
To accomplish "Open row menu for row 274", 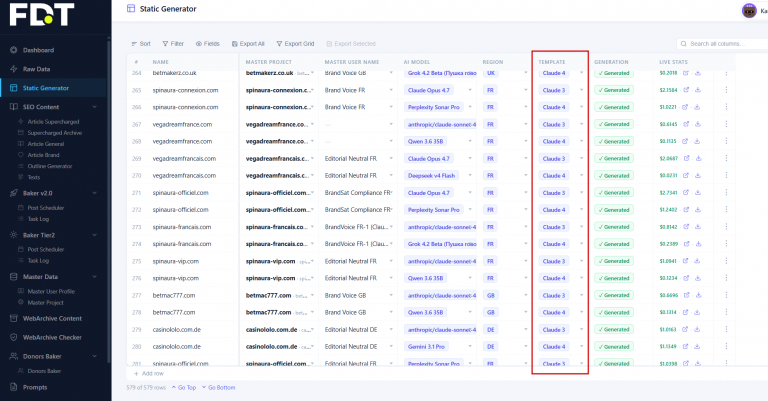I will click(726, 244).
